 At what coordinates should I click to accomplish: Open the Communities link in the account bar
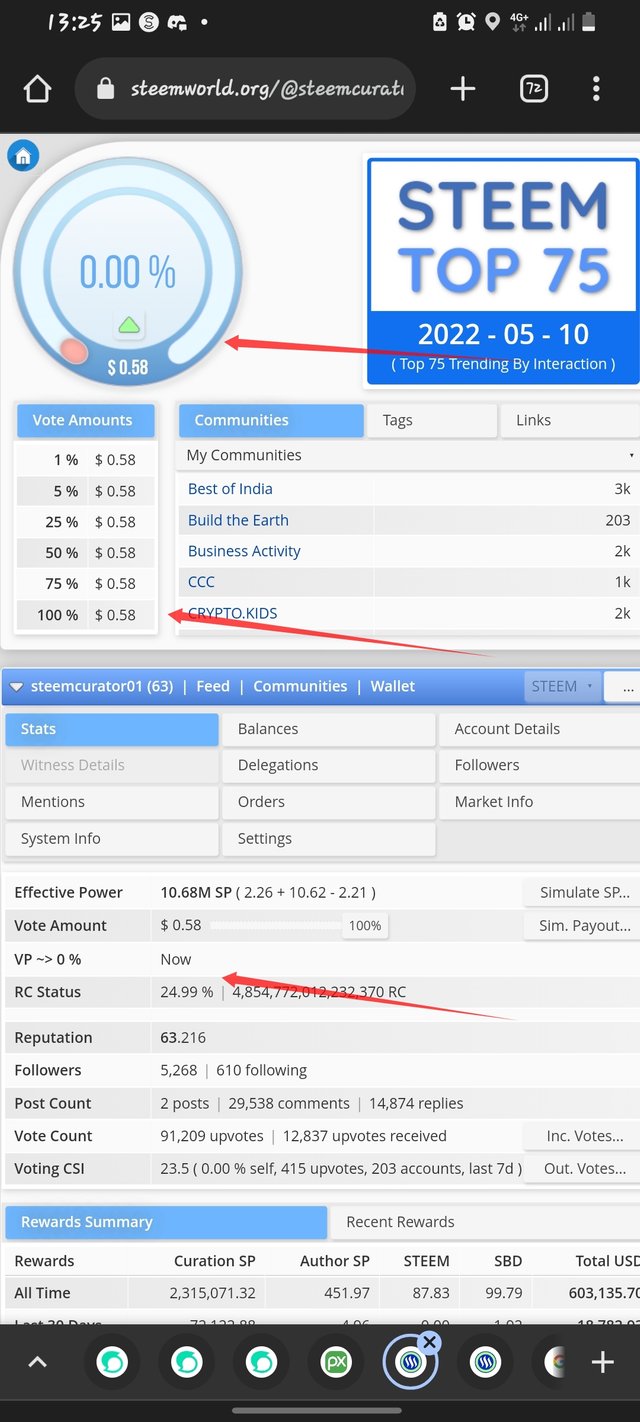[300, 686]
